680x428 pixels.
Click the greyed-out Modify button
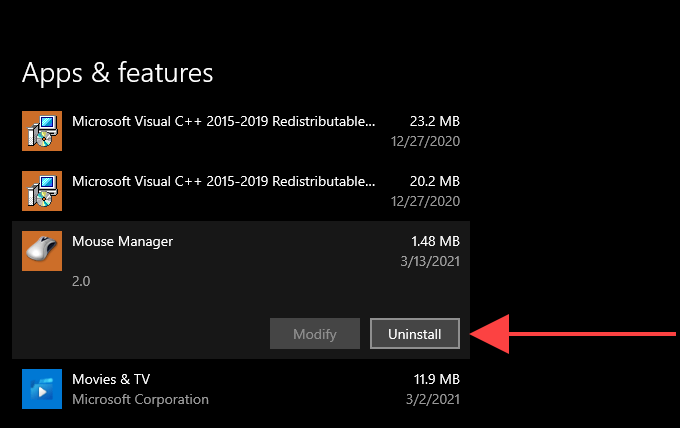point(315,334)
